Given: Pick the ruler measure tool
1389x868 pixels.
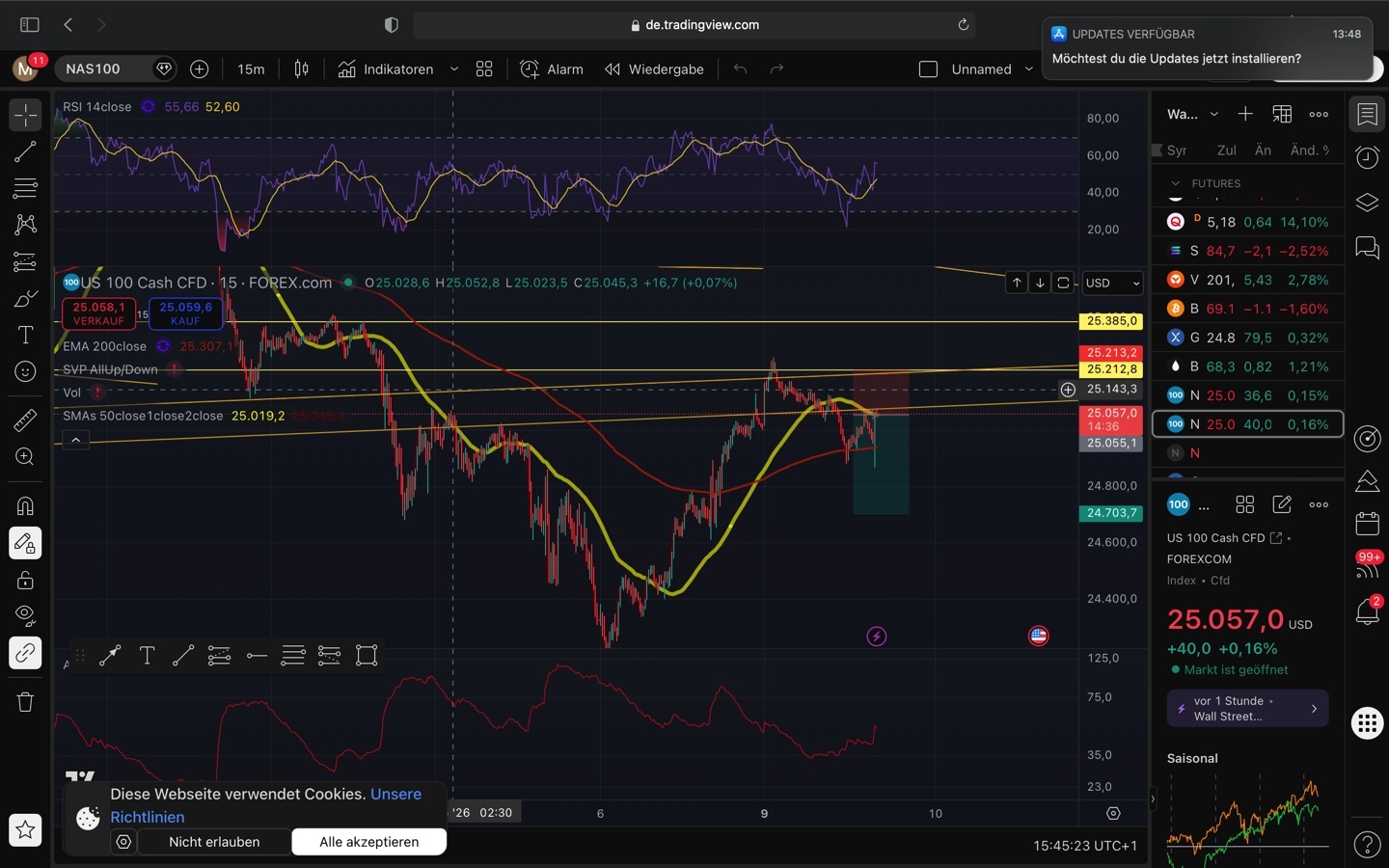Looking at the screenshot, I should point(25,420).
